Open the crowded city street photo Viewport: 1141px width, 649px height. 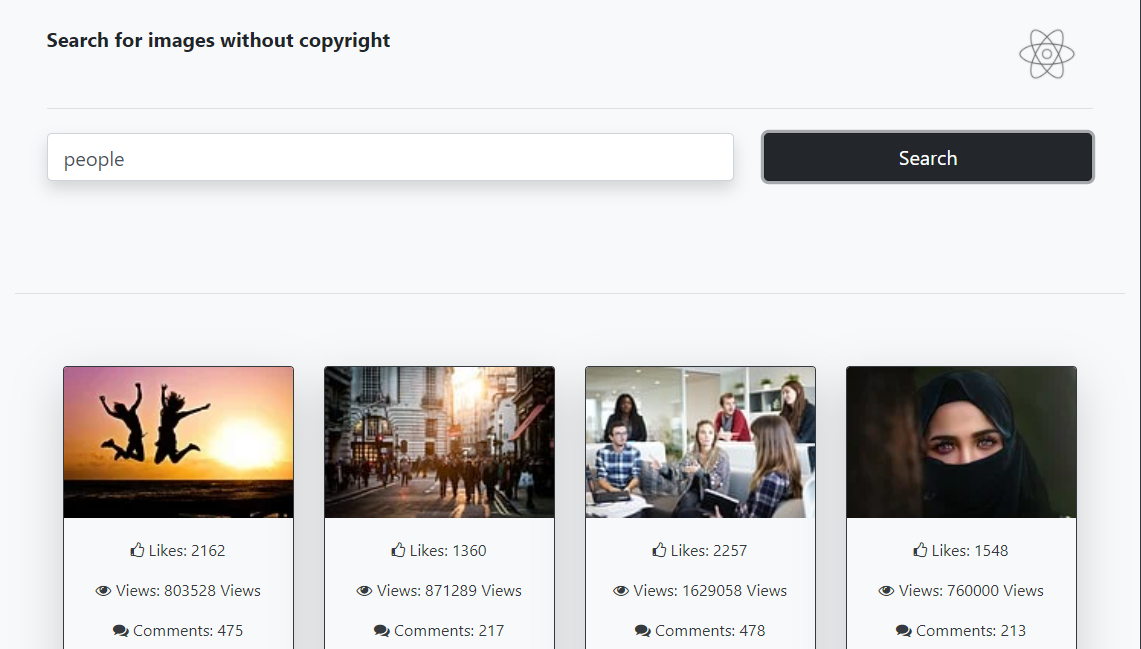click(x=439, y=442)
